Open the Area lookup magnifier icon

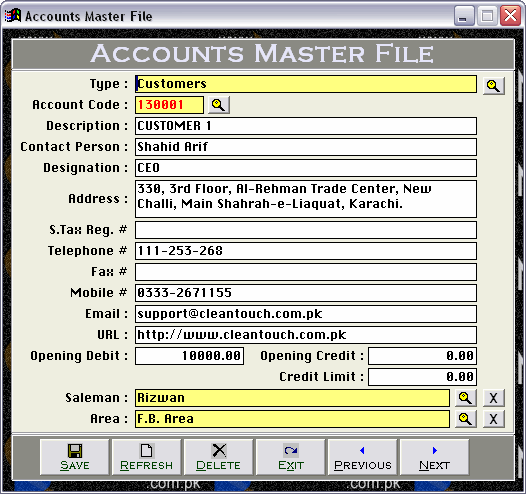[466, 419]
